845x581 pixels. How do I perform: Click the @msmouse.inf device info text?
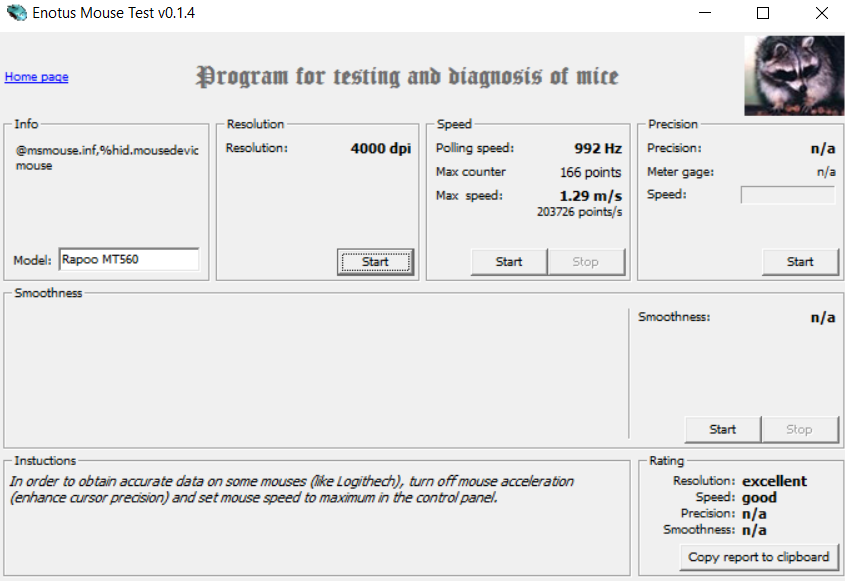point(107,158)
